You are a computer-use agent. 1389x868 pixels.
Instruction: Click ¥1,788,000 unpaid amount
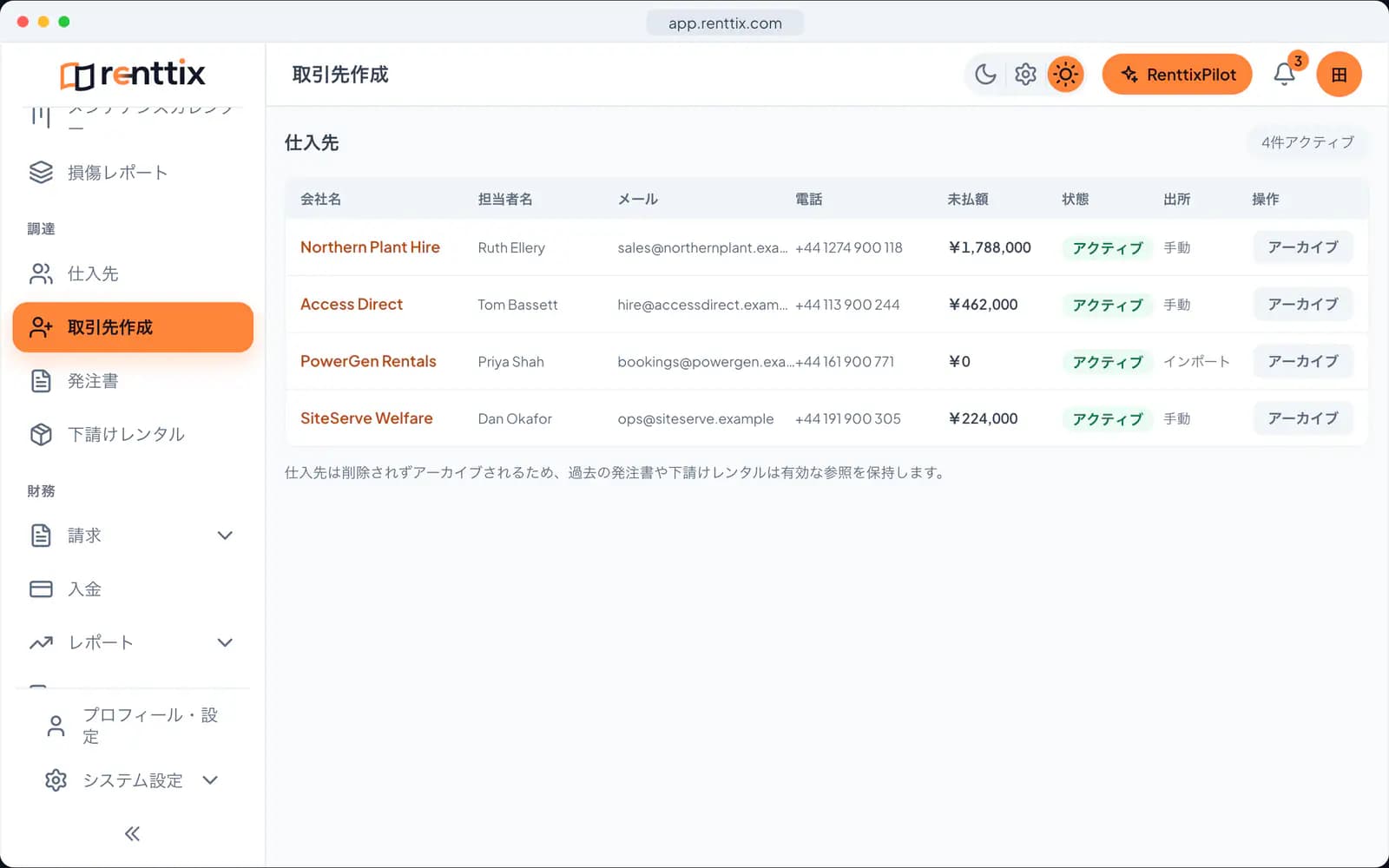[990, 247]
